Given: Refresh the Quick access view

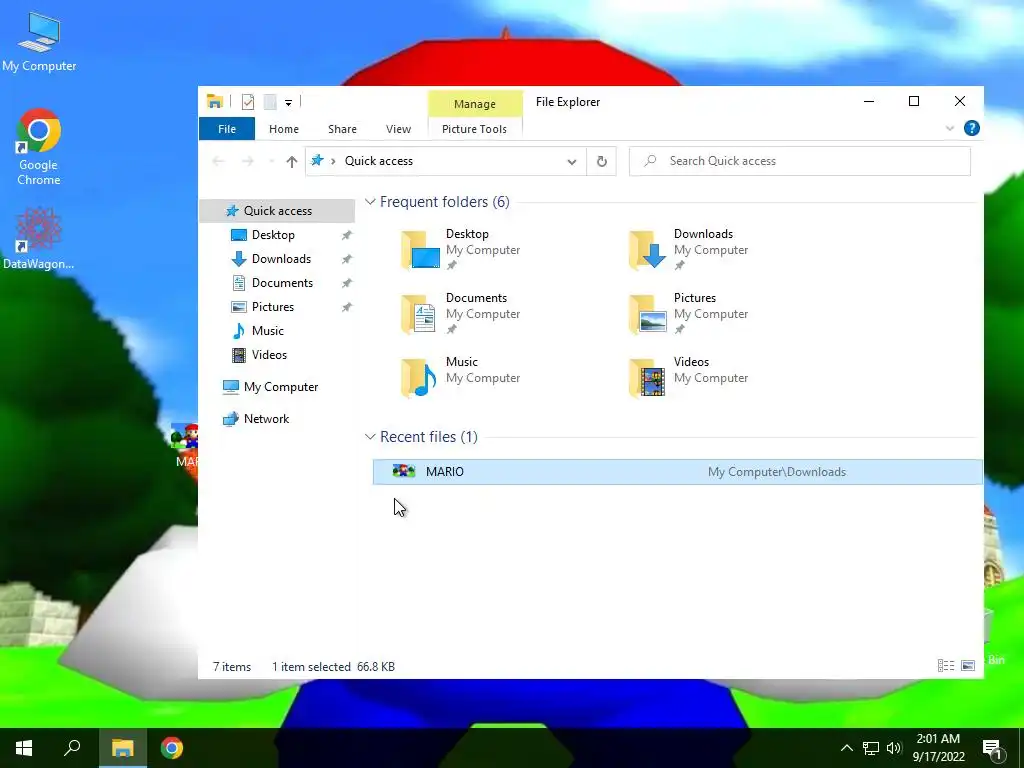Looking at the screenshot, I should 601,161.
